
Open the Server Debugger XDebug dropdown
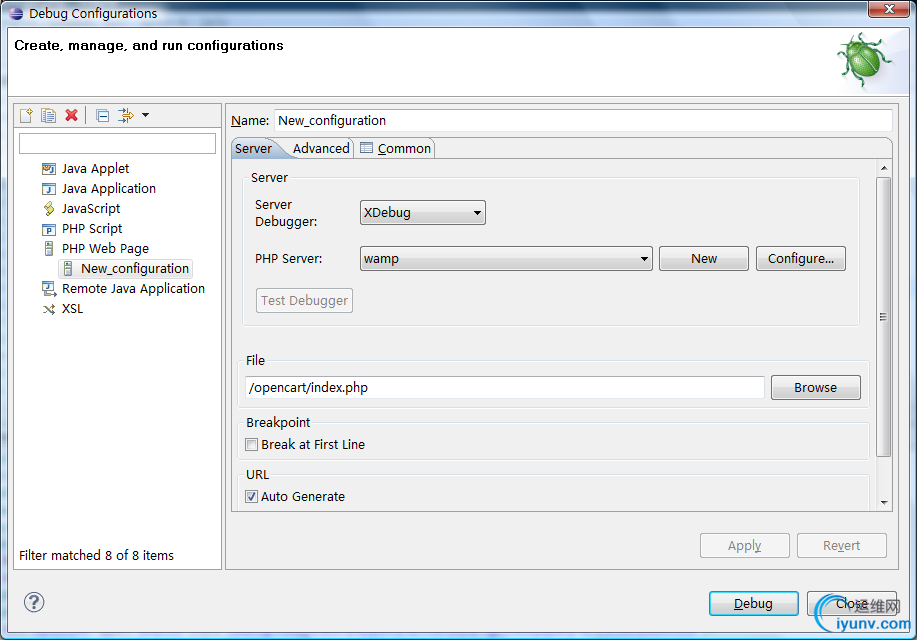click(x=422, y=213)
